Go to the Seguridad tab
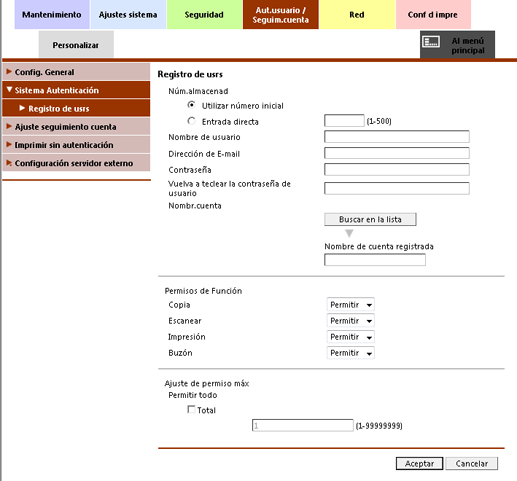This screenshot has height=481, width=517. point(204,15)
